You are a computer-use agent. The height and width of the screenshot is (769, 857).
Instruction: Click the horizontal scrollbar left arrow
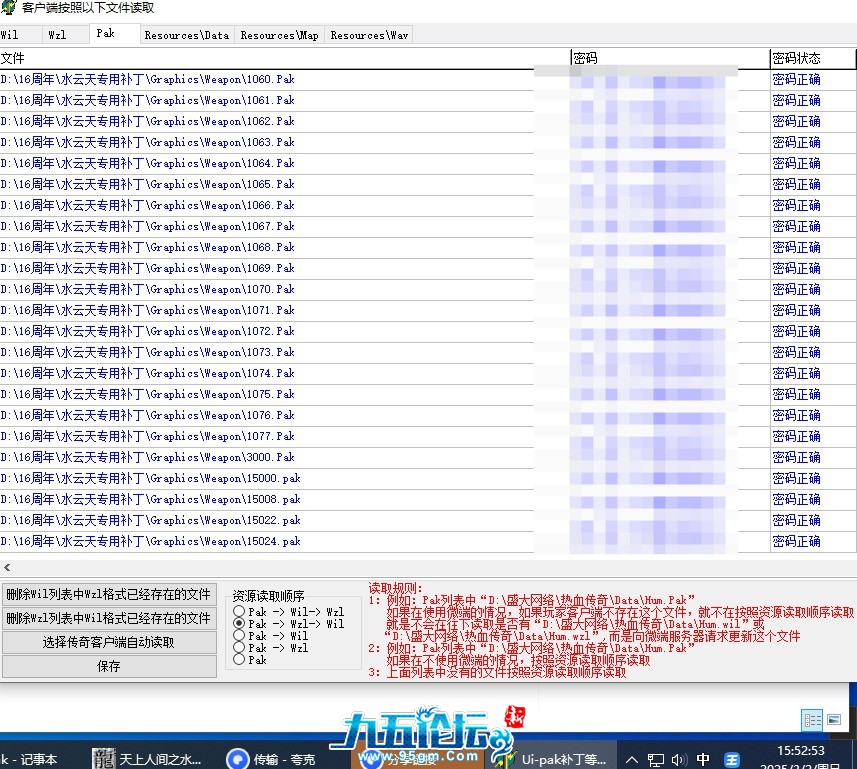[x=7, y=567]
